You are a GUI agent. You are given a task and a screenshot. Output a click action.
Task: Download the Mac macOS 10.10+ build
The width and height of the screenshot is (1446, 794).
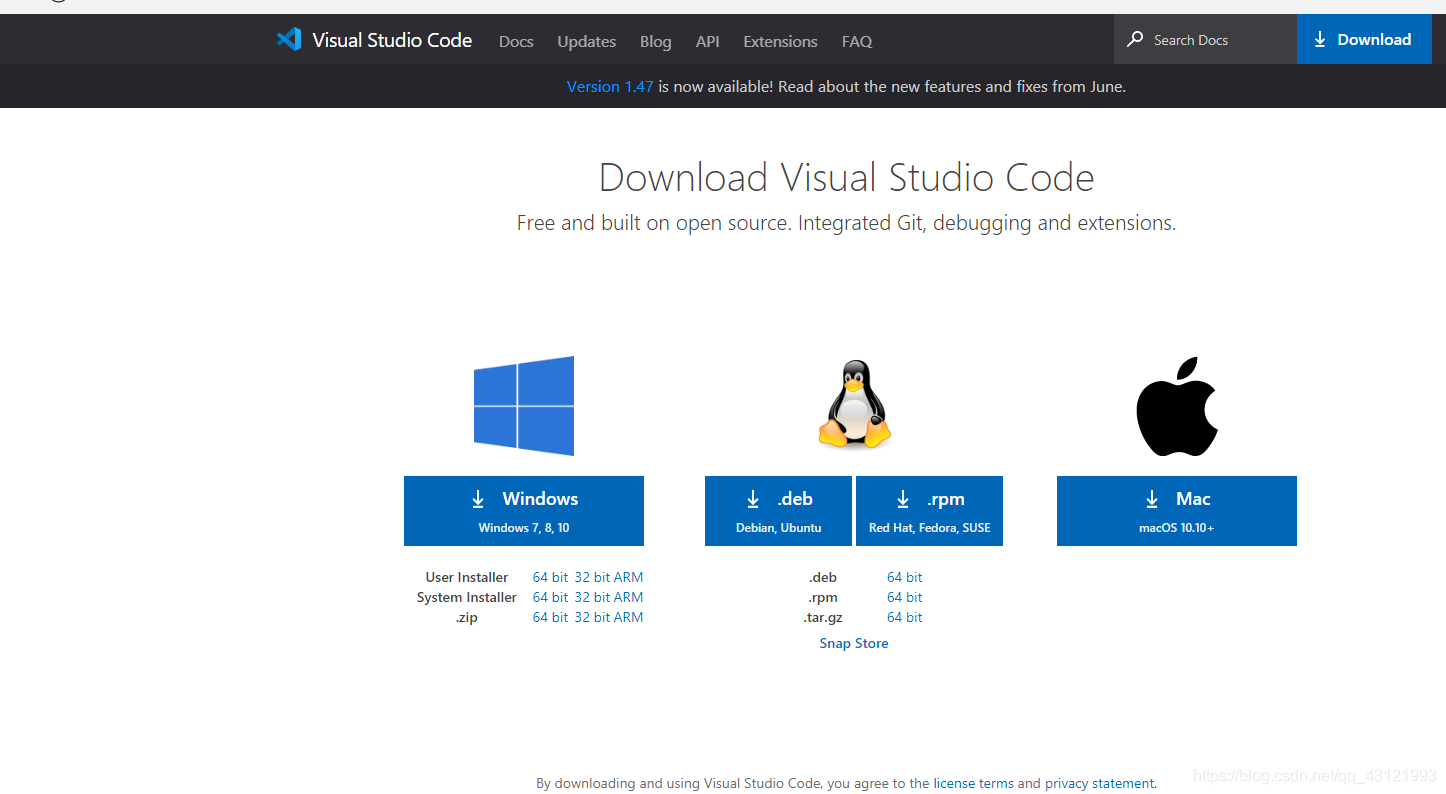click(x=1177, y=511)
